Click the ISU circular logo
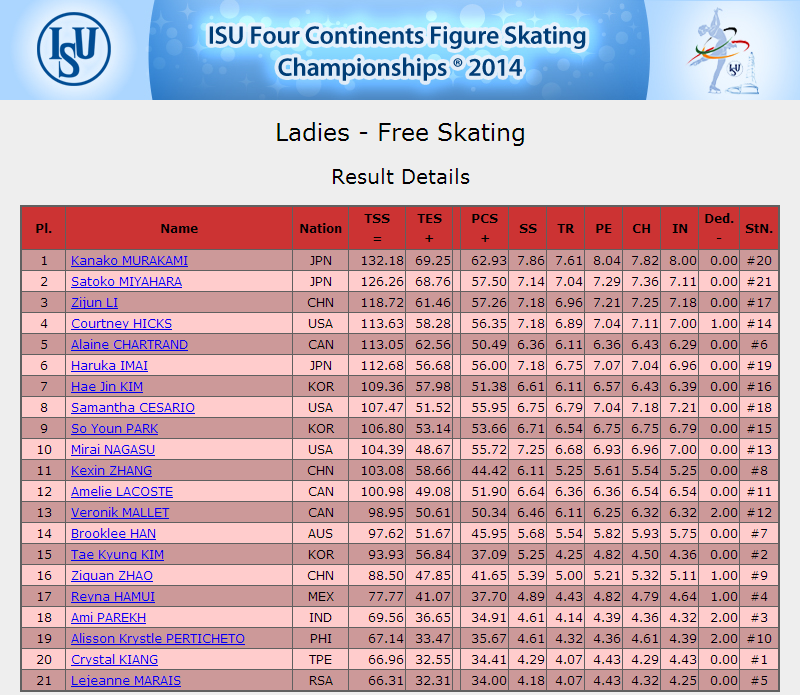 pos(74,49)
